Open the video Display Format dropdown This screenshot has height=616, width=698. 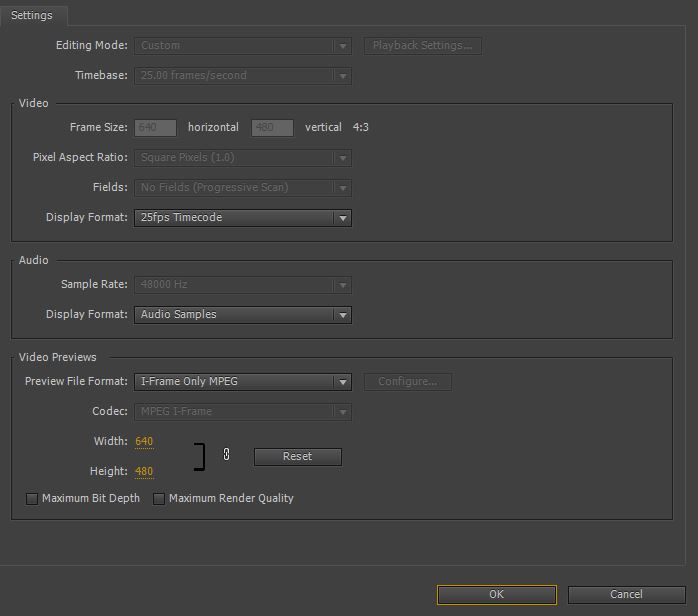click(243, 218)
